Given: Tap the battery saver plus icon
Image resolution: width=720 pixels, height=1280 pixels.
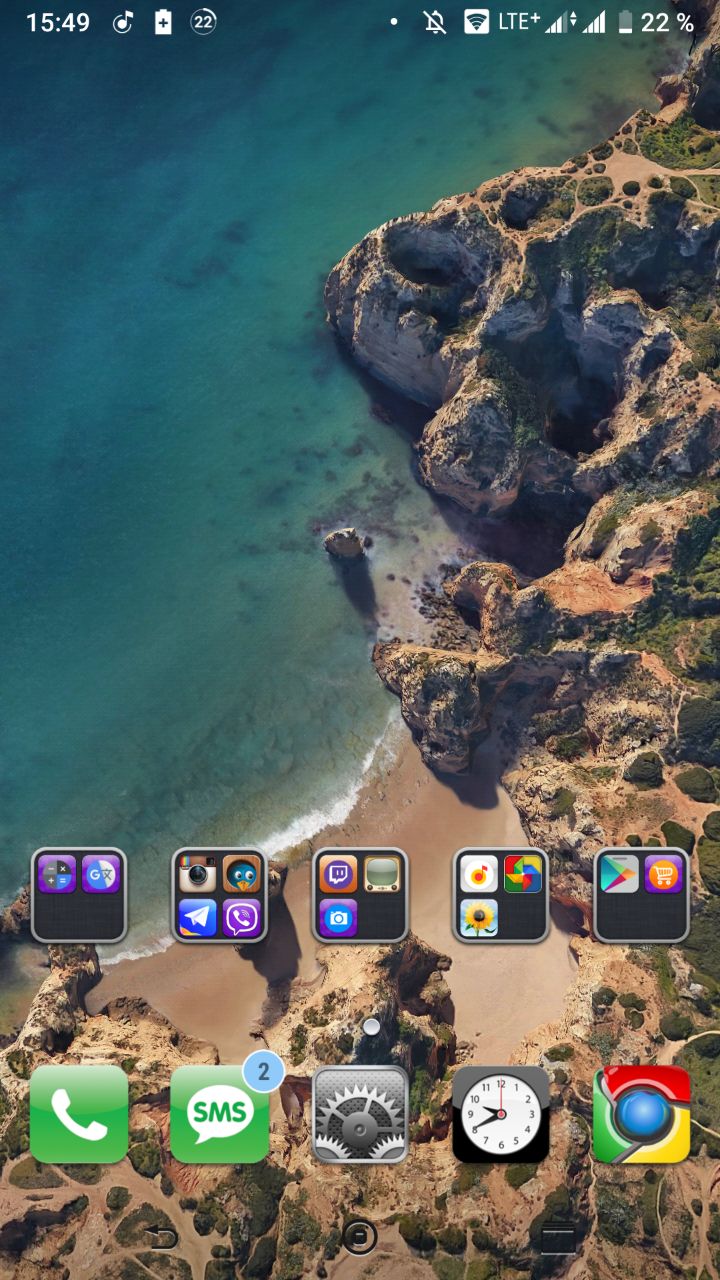Looking at the screenshot, I should 163,22.
